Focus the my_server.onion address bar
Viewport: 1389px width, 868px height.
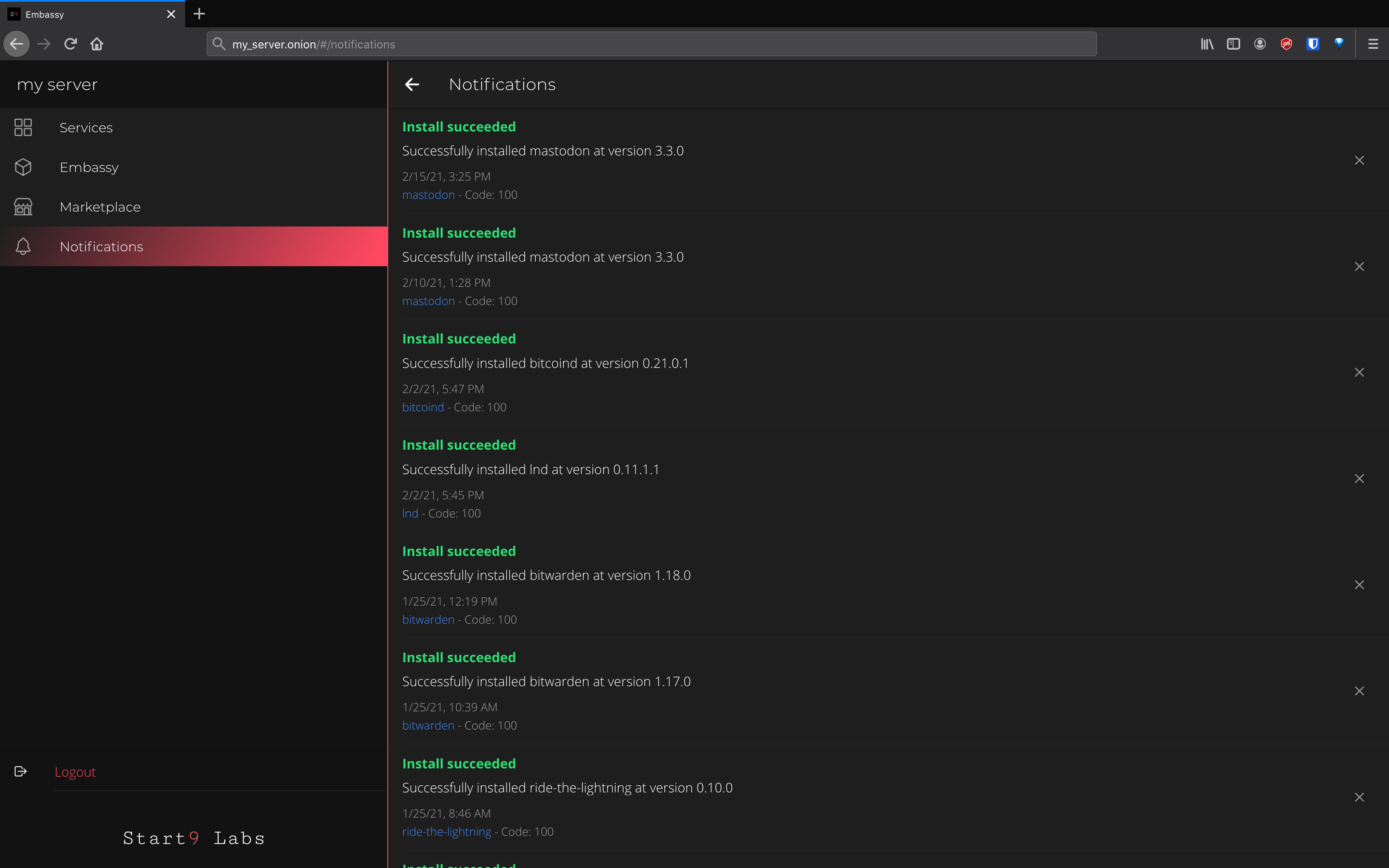pos(651,44)
